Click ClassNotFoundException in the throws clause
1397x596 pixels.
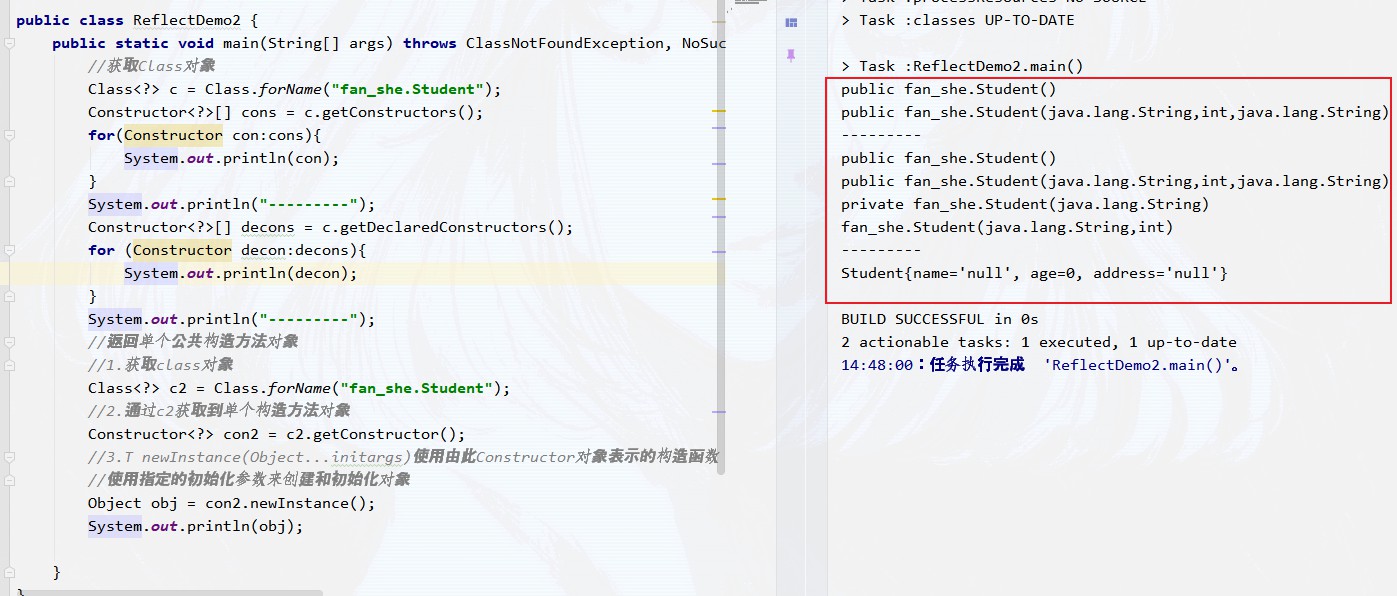(x=565, y=43)
